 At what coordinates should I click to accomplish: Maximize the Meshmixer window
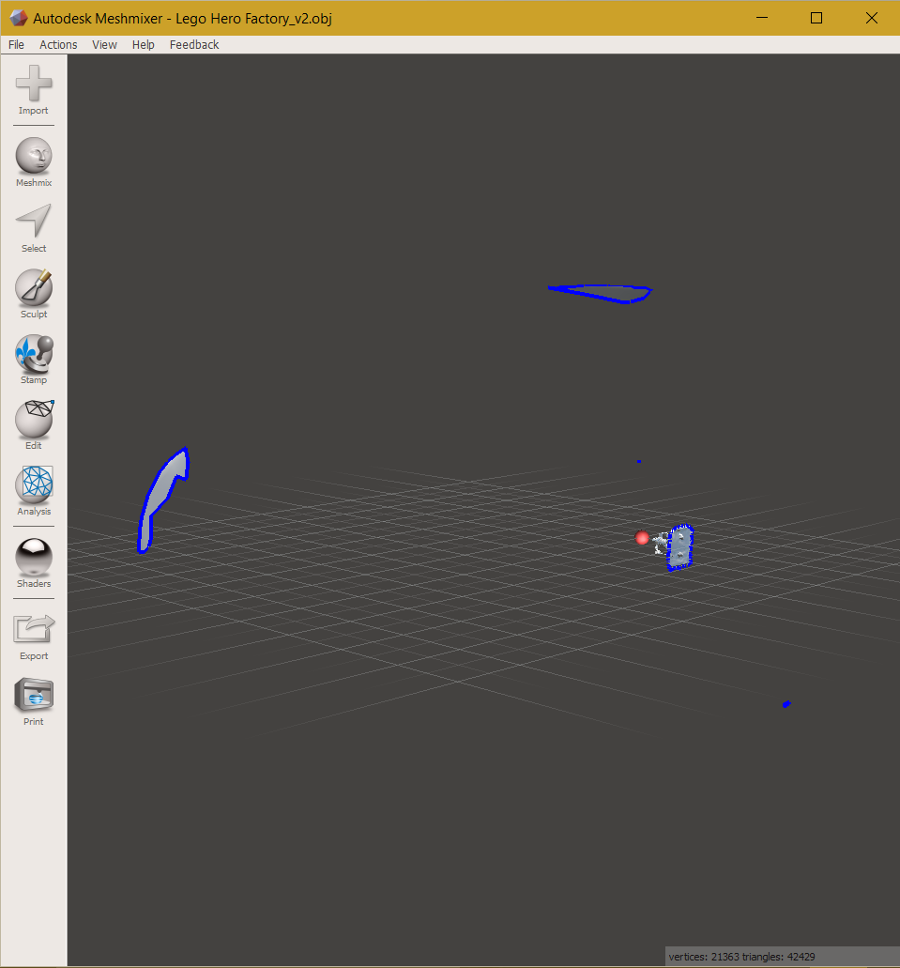[x=816, y=18]
